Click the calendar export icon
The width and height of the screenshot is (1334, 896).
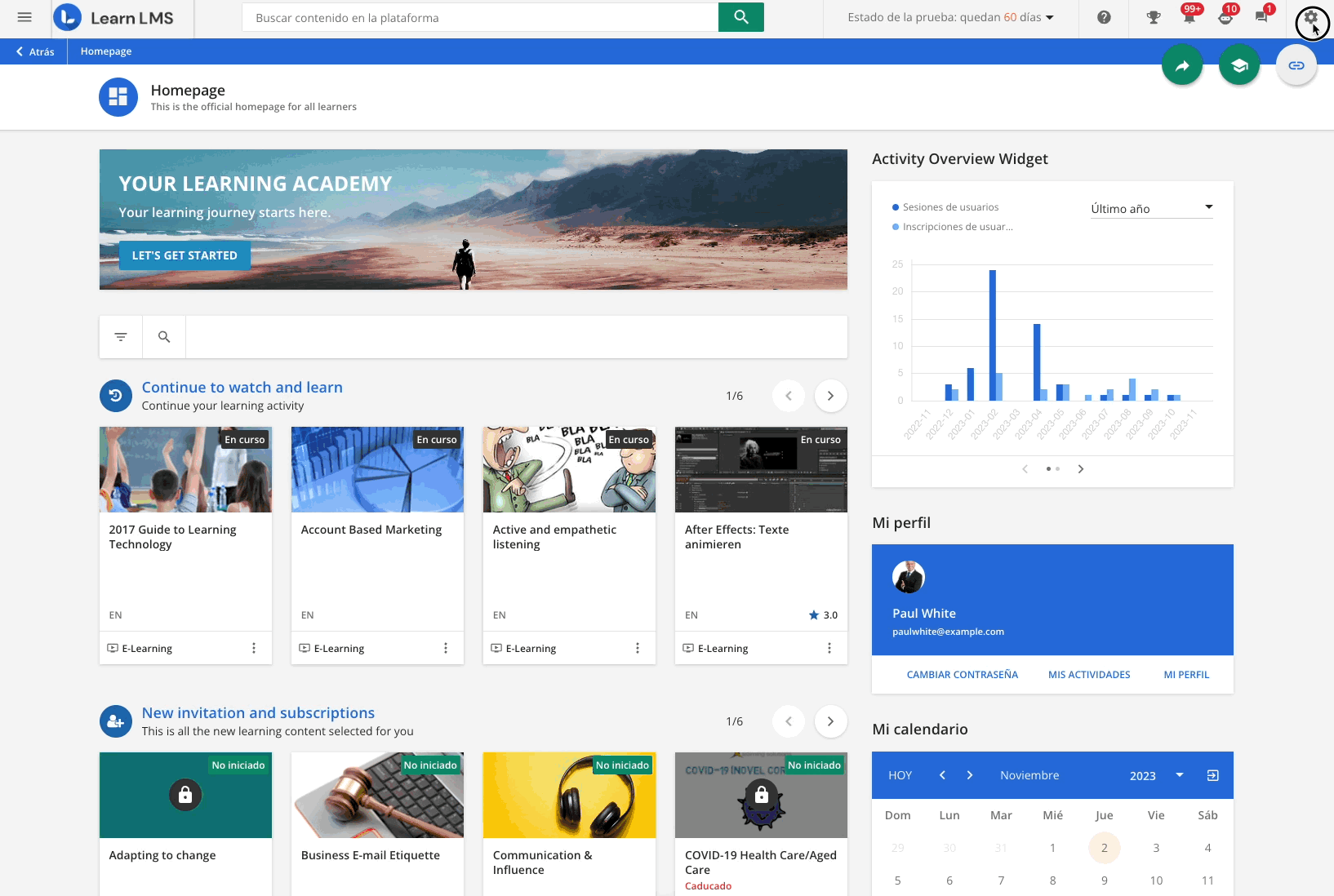coord(1213,775)
